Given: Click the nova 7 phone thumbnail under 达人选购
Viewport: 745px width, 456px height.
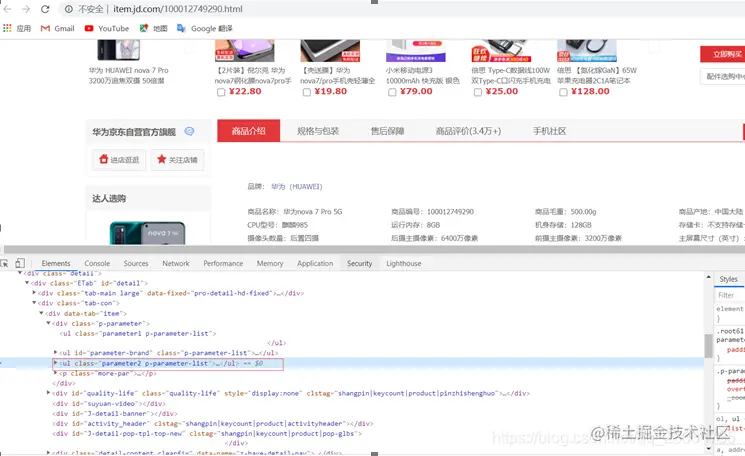Looking at the screenshot, I should pyautogui.click(x=147, y=233).
